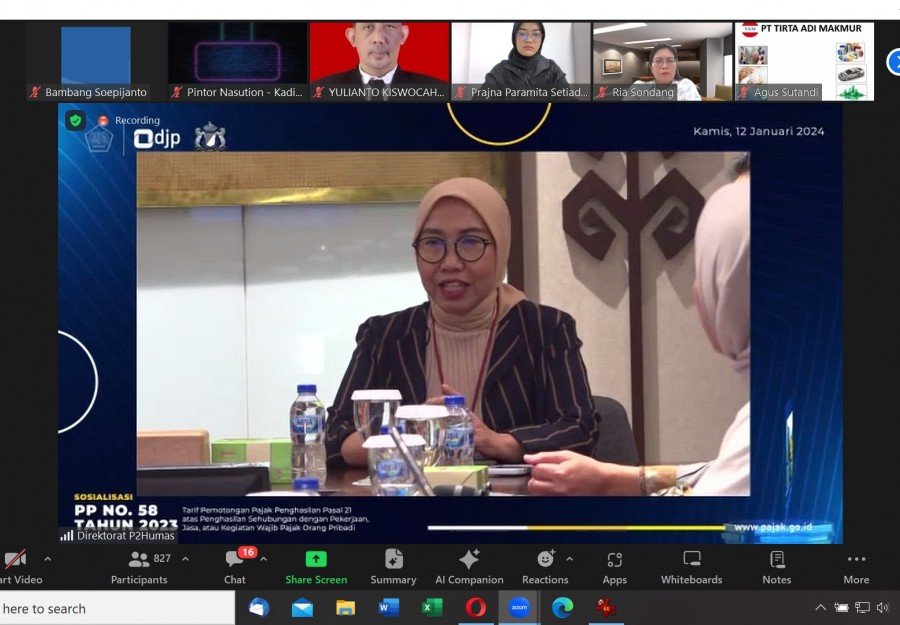Viewport: 900px width, 625px height.
Task: Show next participants with the blue arrow
Action: tap(893, 62)
